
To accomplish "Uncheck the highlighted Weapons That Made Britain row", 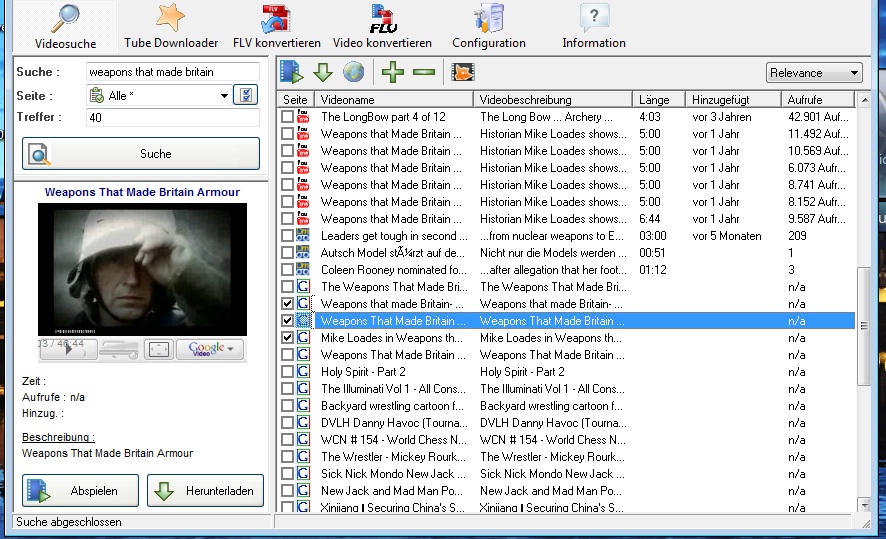I will click(288, 321).
